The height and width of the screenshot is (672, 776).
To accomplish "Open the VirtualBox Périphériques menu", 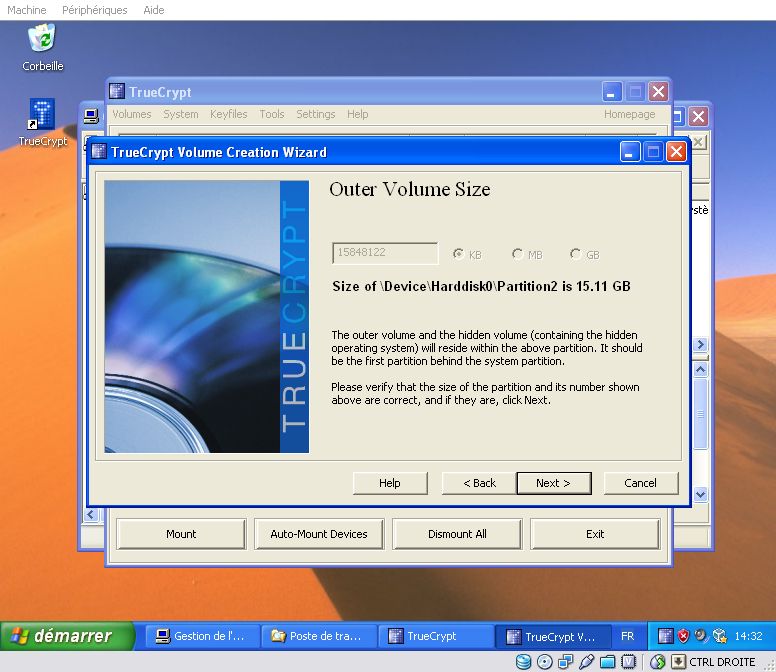I will click(95, 10).
